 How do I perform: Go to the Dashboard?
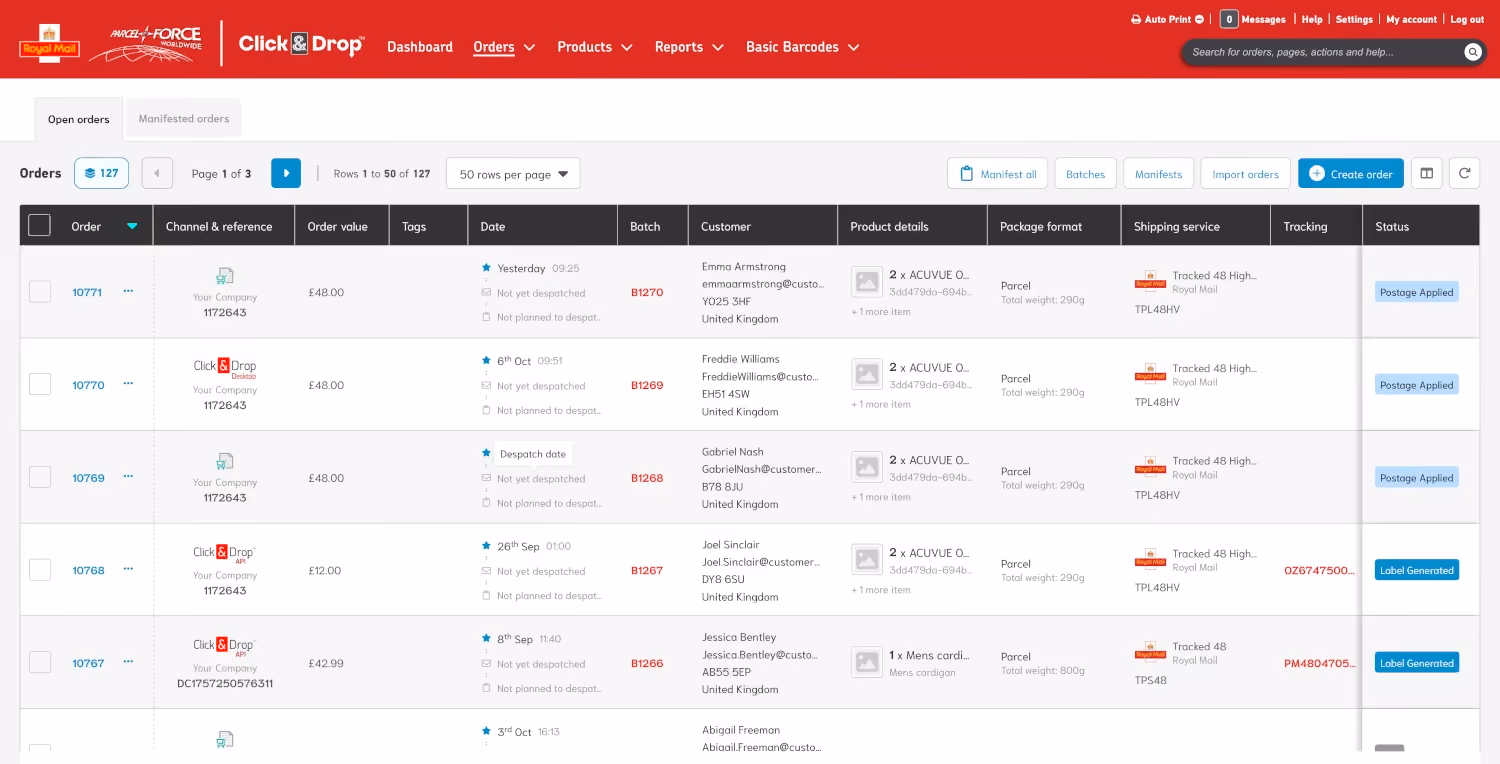point(420,47)
